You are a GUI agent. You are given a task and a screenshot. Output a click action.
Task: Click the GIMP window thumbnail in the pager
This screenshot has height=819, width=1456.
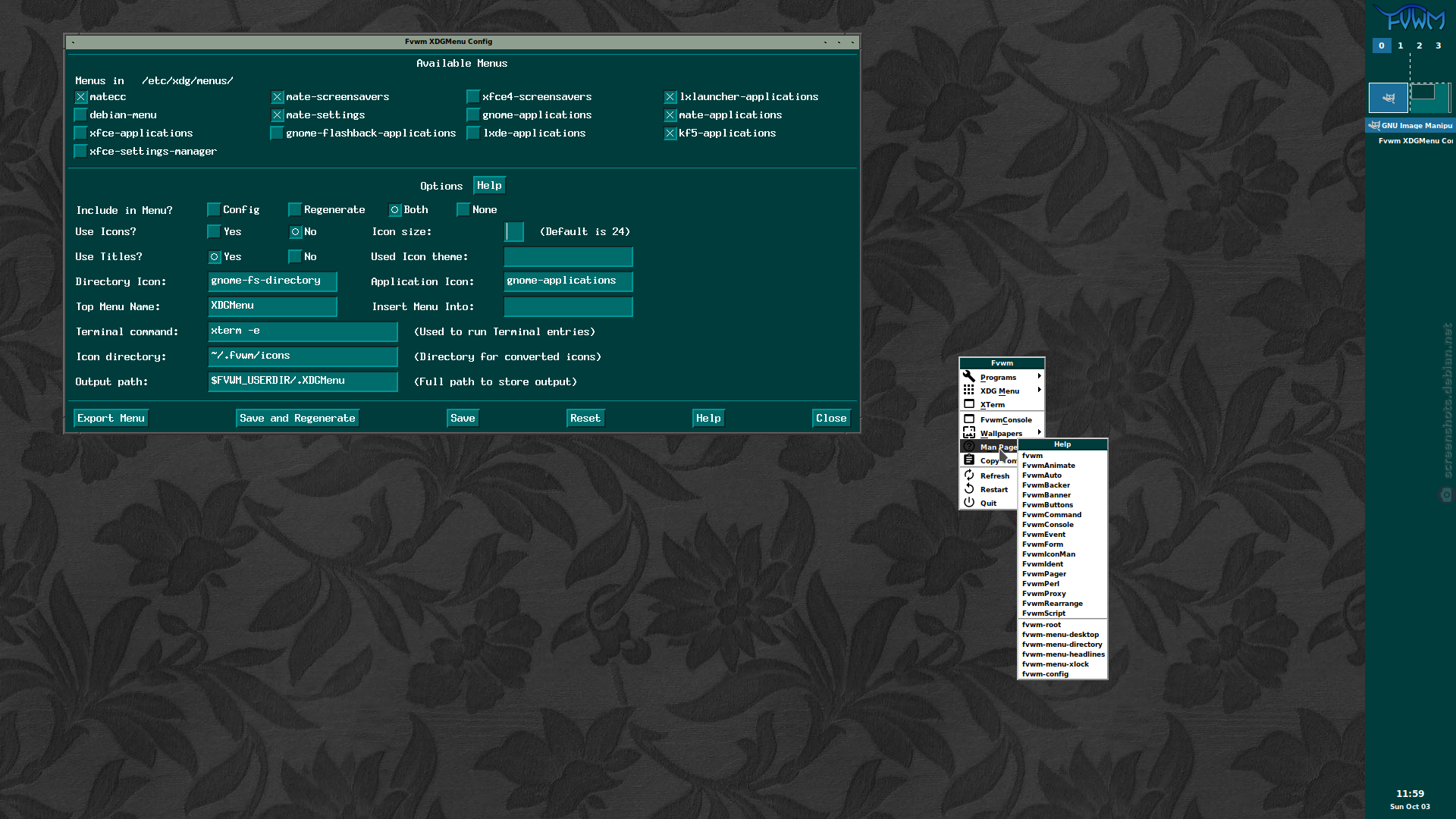coord(1389,98)
